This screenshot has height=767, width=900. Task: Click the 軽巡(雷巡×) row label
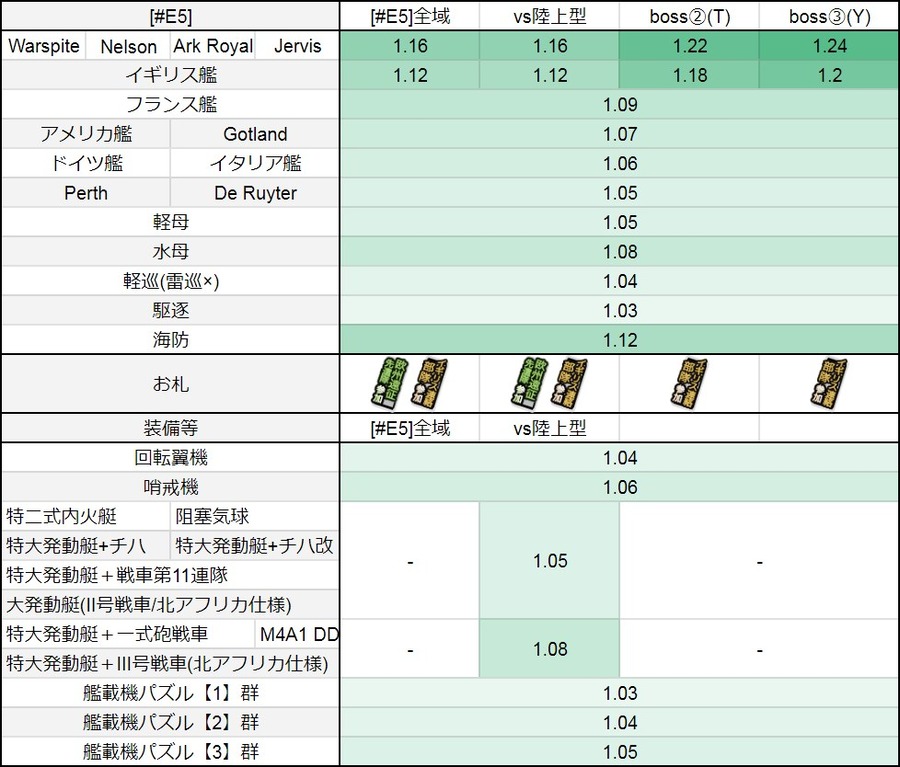coord(170,281)
